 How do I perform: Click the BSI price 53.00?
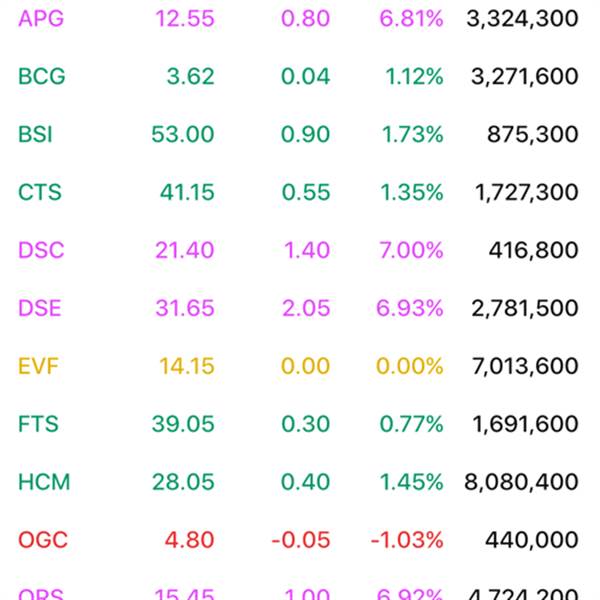click(x=183, y=134)
